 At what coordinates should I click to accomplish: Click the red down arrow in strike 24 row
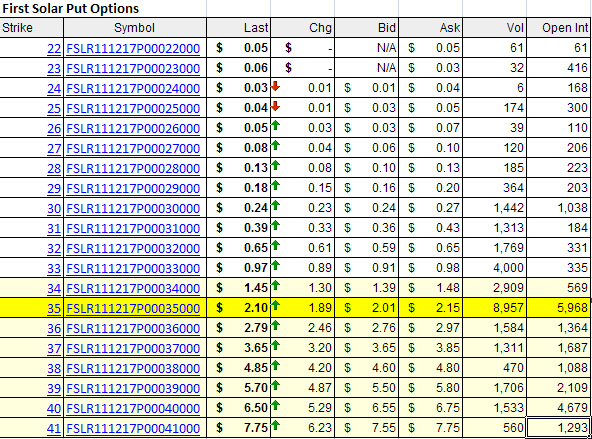(x=276, y=86)
